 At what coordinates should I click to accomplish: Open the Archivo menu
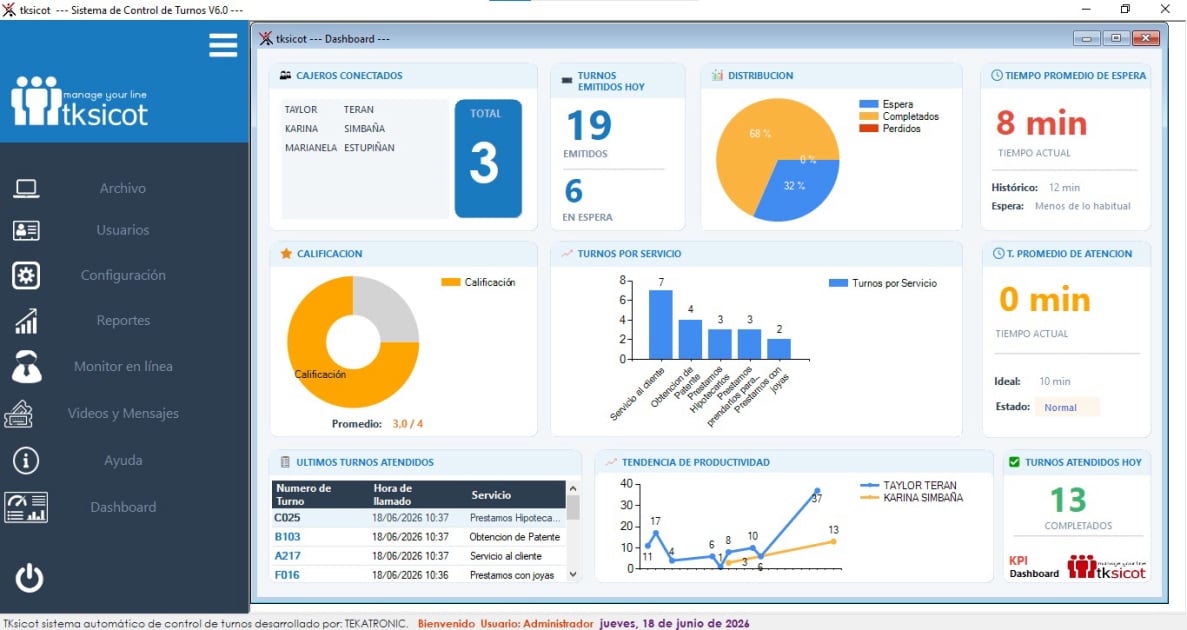[x=123, y=189]
